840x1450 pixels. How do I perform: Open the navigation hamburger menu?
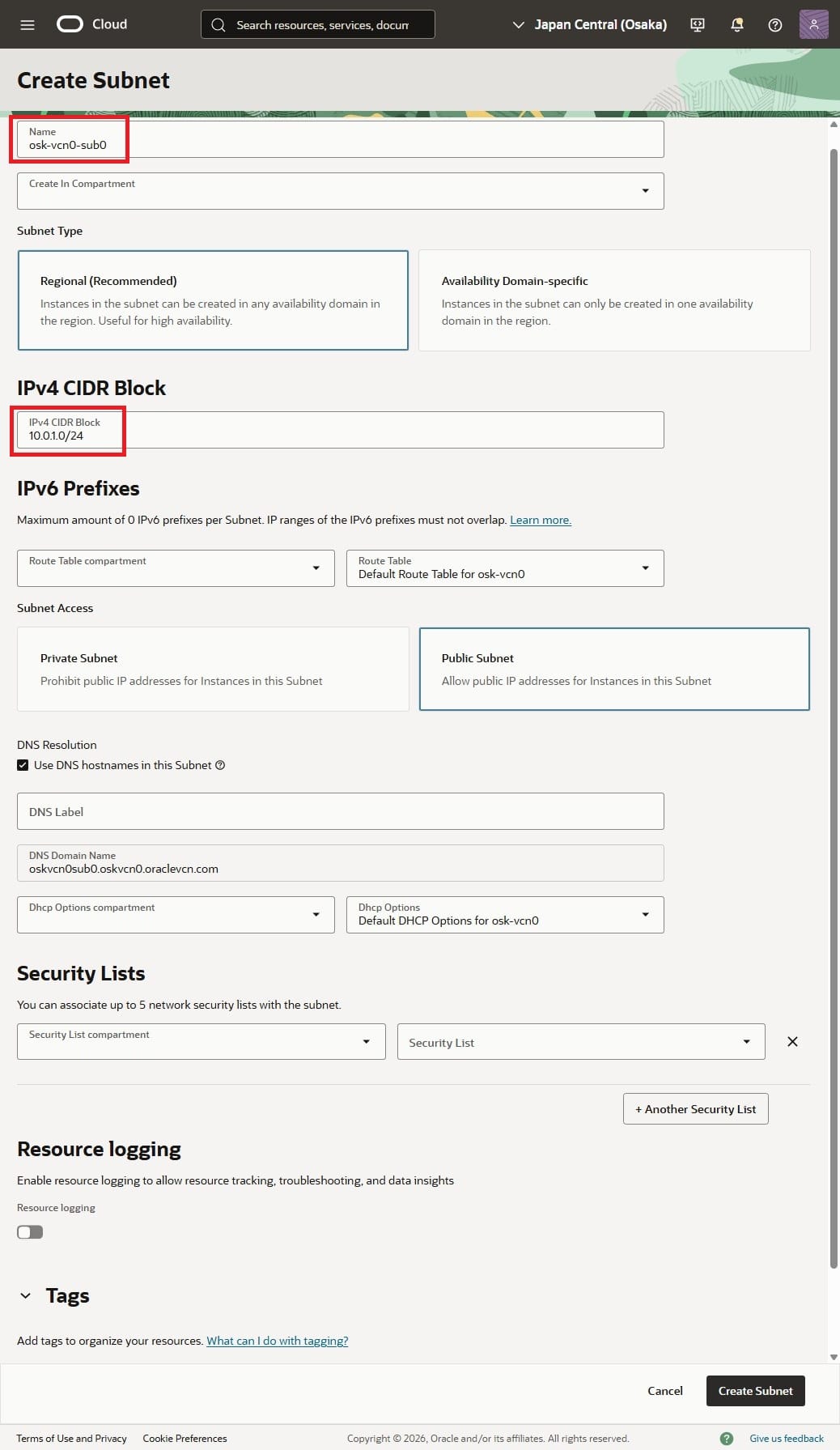[27, 24]
